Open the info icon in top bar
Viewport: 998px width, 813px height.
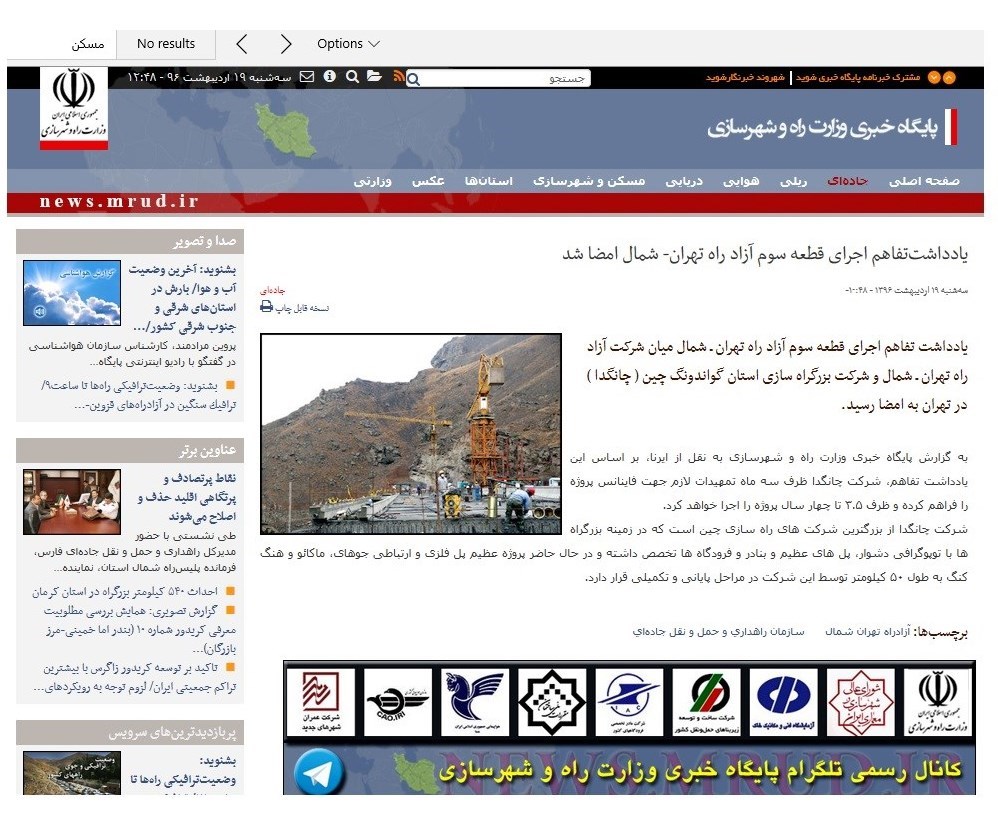[x=329, y=77]
